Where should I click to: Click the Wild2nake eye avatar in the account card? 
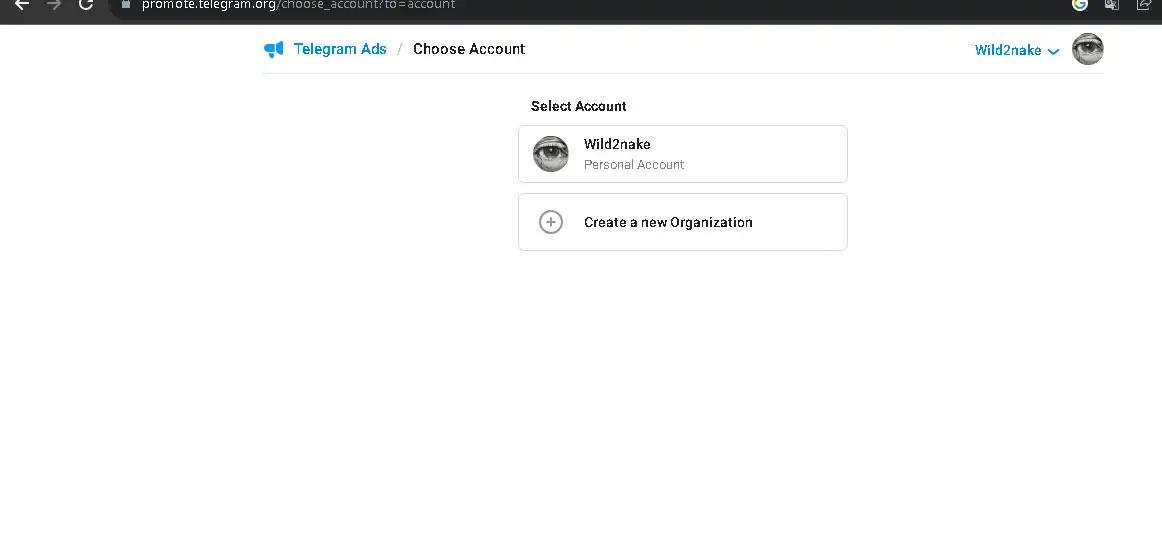click(x=551, y=154)
